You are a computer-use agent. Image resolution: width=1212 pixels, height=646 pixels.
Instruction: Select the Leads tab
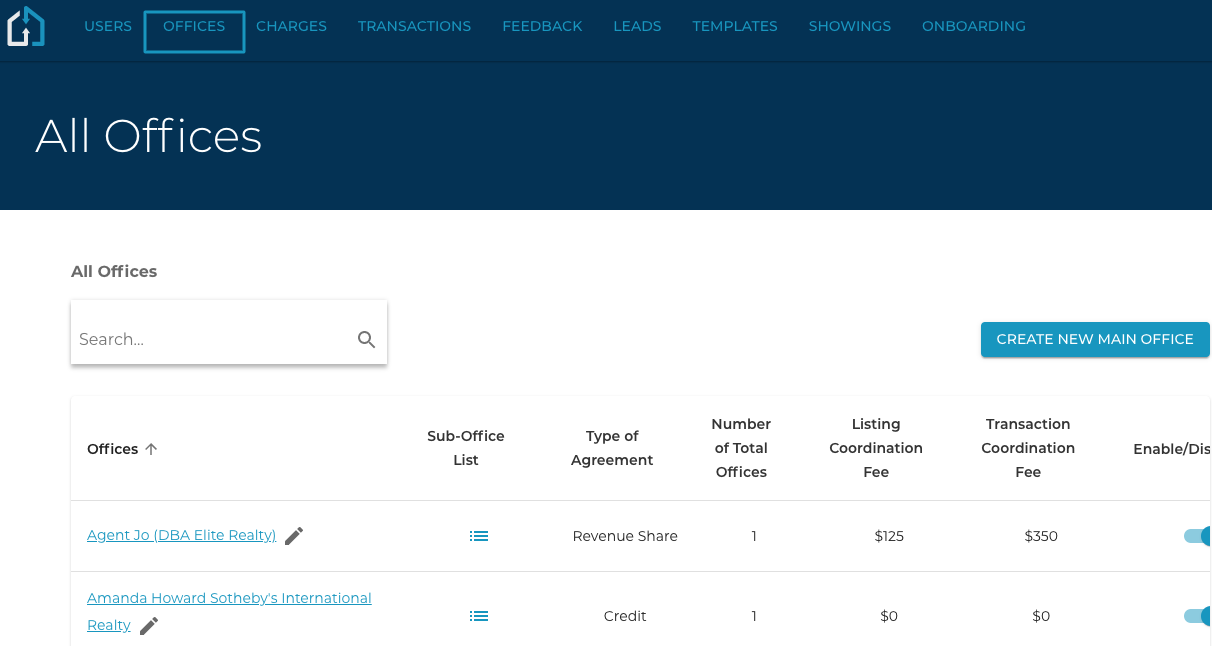(x=637, y=27)
